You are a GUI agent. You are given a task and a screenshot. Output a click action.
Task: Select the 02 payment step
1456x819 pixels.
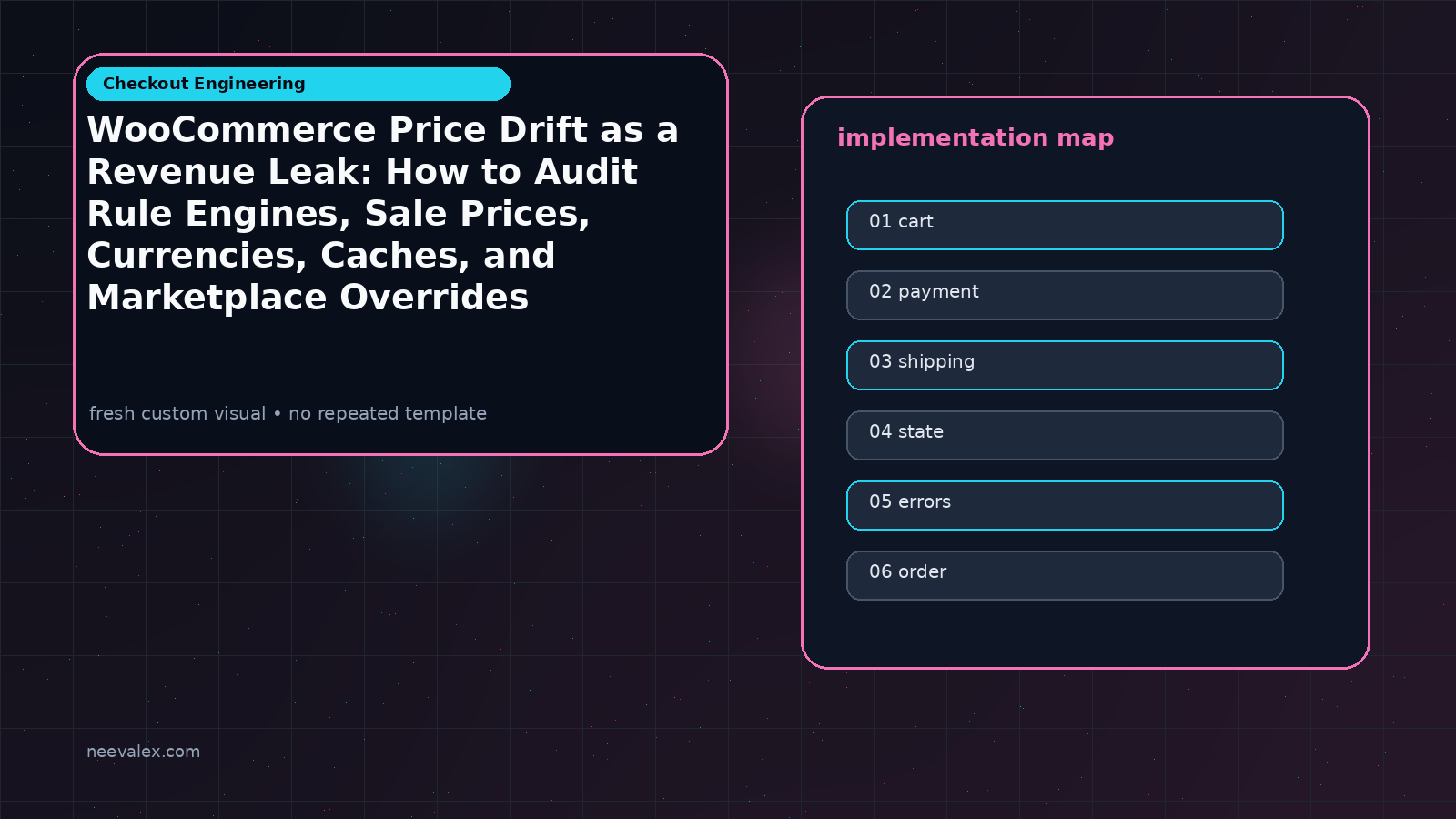pyautogui.click(x=1065, y=295)
